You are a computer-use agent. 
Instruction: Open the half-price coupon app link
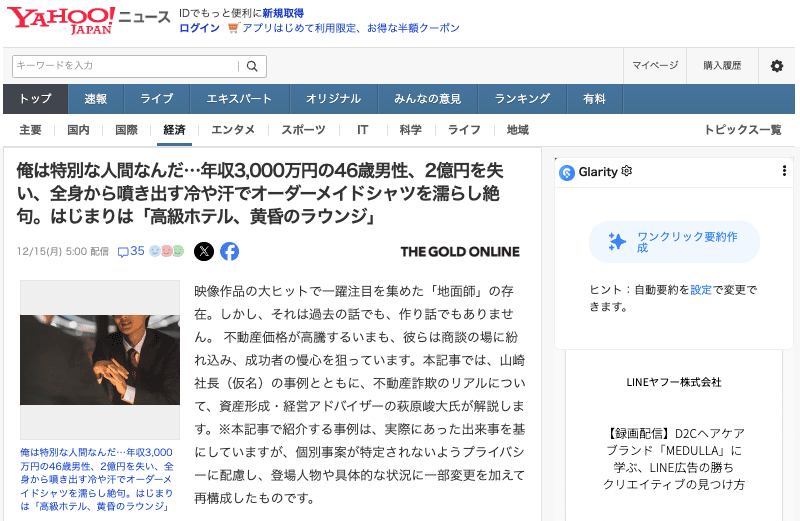coord(351,28)
